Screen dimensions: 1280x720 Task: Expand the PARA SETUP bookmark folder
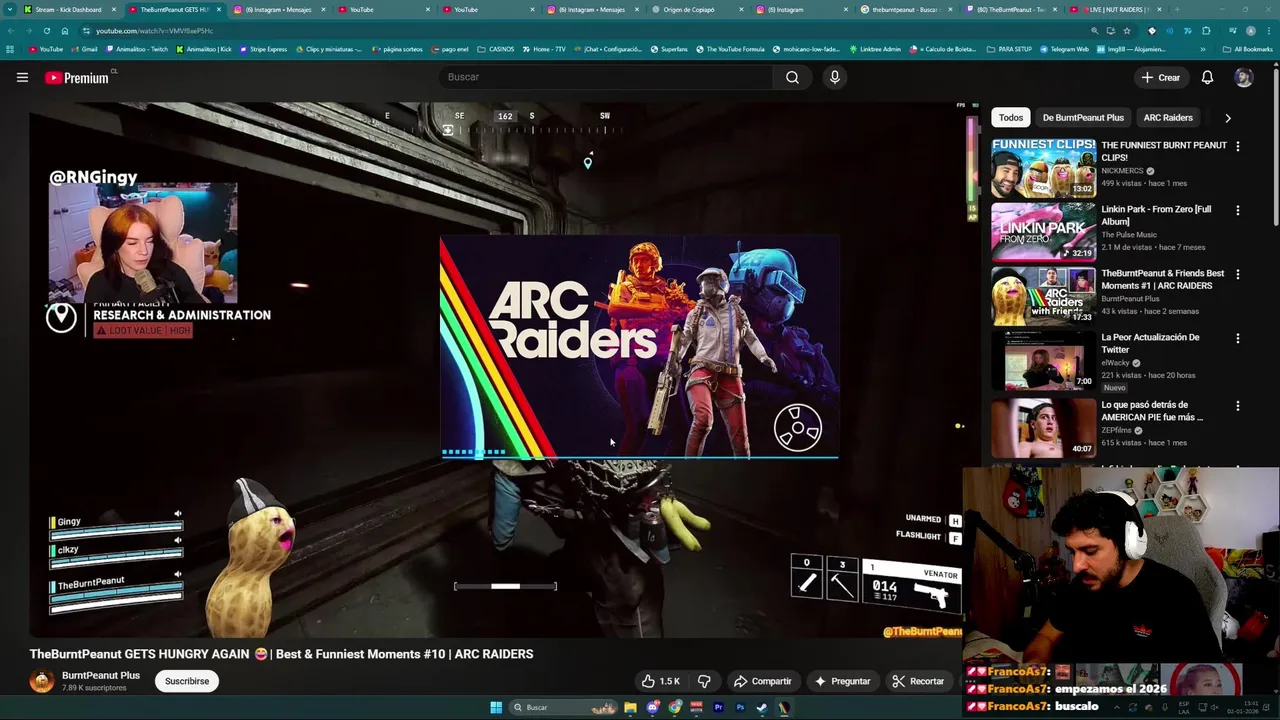point(1009,49)
